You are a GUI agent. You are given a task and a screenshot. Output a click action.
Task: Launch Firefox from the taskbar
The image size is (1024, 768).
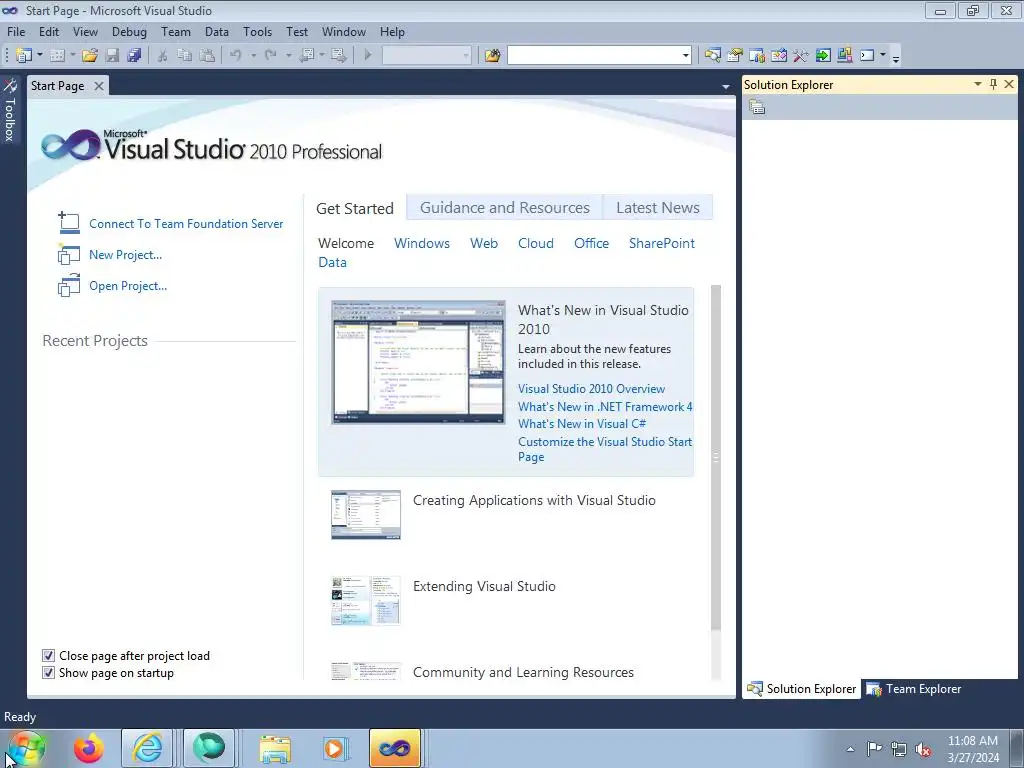(88, 748)
